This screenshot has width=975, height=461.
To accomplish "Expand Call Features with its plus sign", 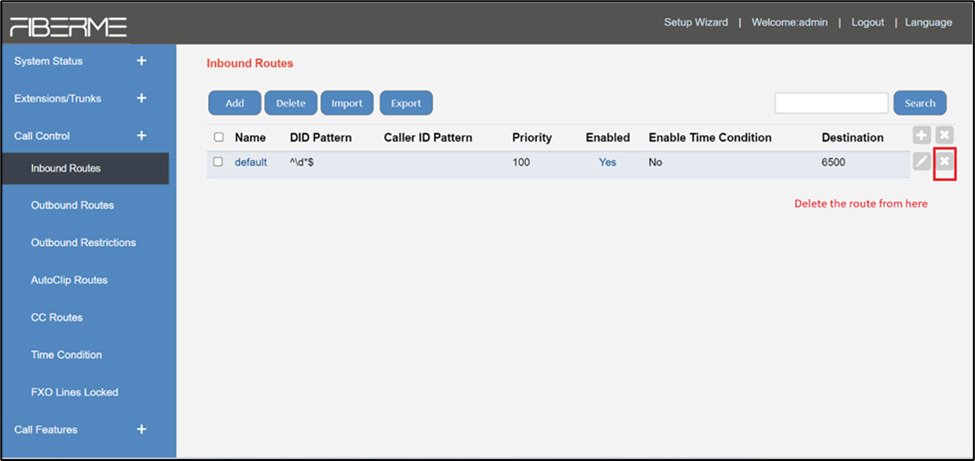I will pyautogui.click(x=141, y=429).
